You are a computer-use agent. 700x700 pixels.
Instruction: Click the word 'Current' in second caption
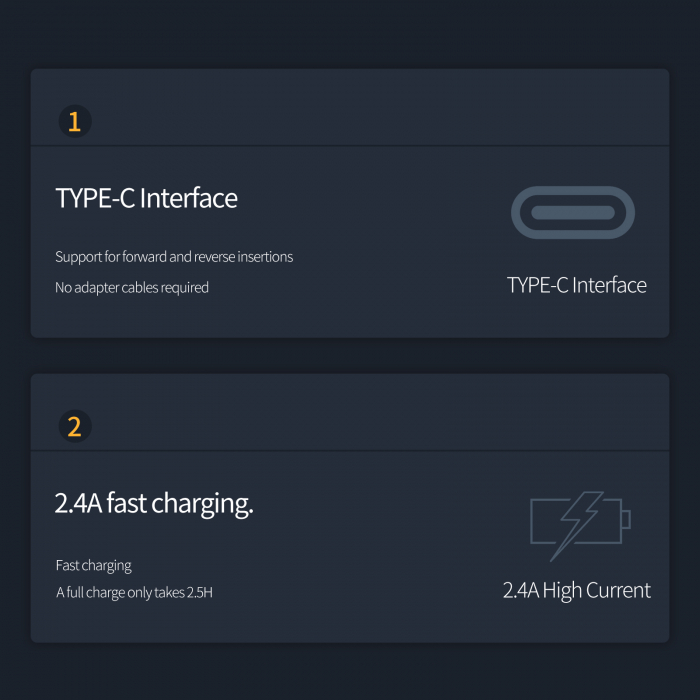click(x=618, y=590)
